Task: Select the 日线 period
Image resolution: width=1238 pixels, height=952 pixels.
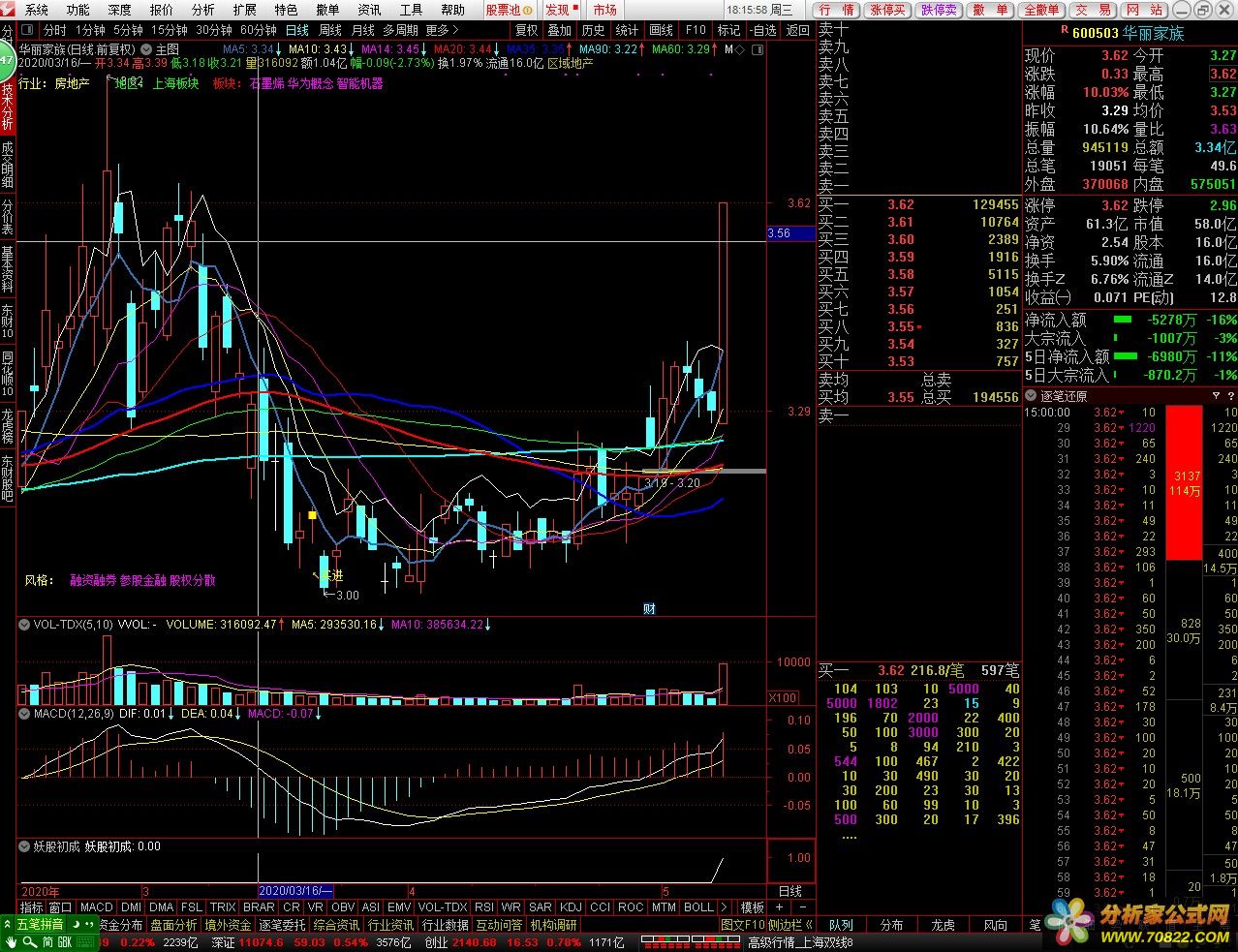Action: point(297,30)
